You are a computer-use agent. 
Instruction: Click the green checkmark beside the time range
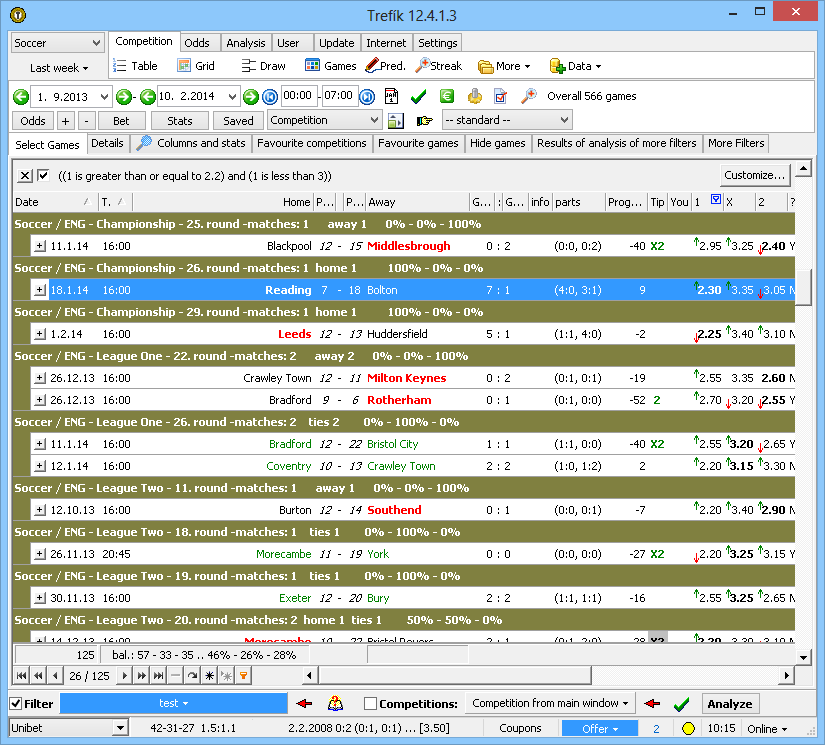click(x=418, y=96)
